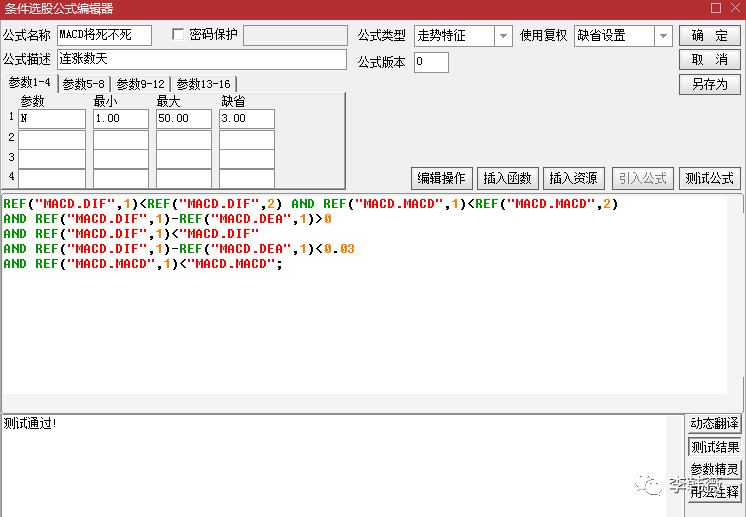This screenshot has height=517, width=746.
Task: Open the 参数13-16 tab
Action: [x=203, y=84]
